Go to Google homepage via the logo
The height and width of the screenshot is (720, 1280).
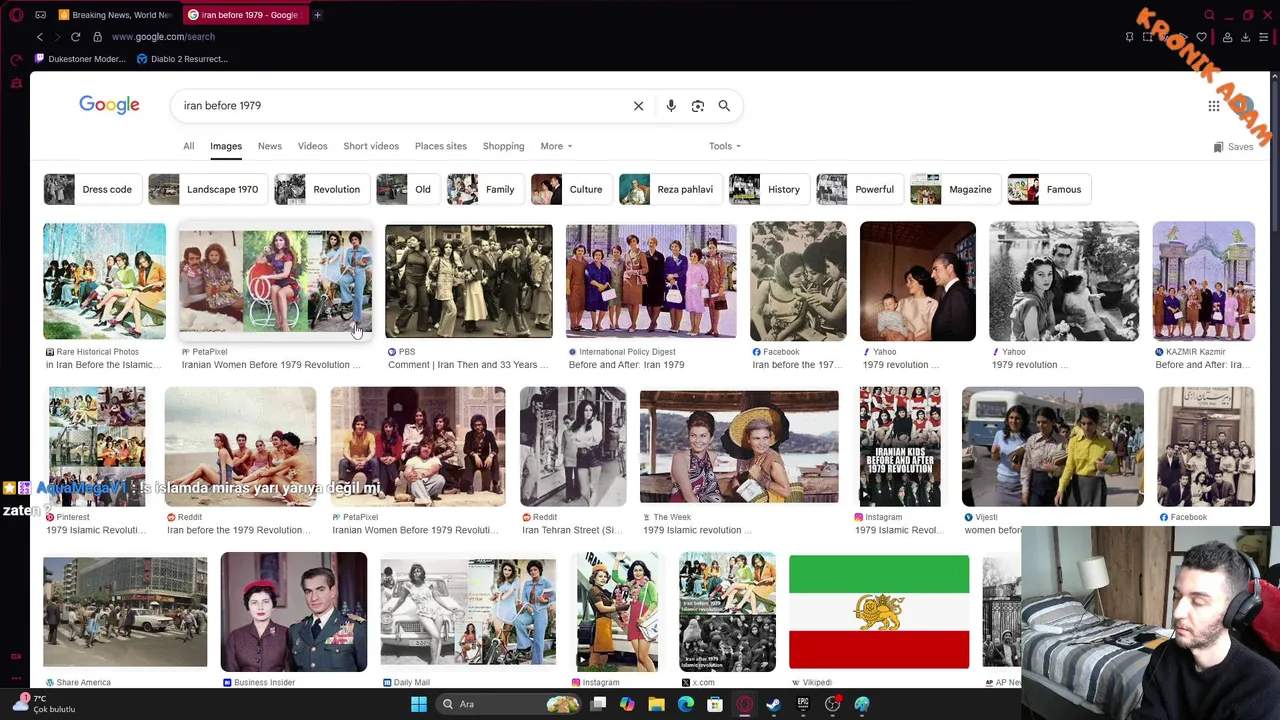(109, 105)
